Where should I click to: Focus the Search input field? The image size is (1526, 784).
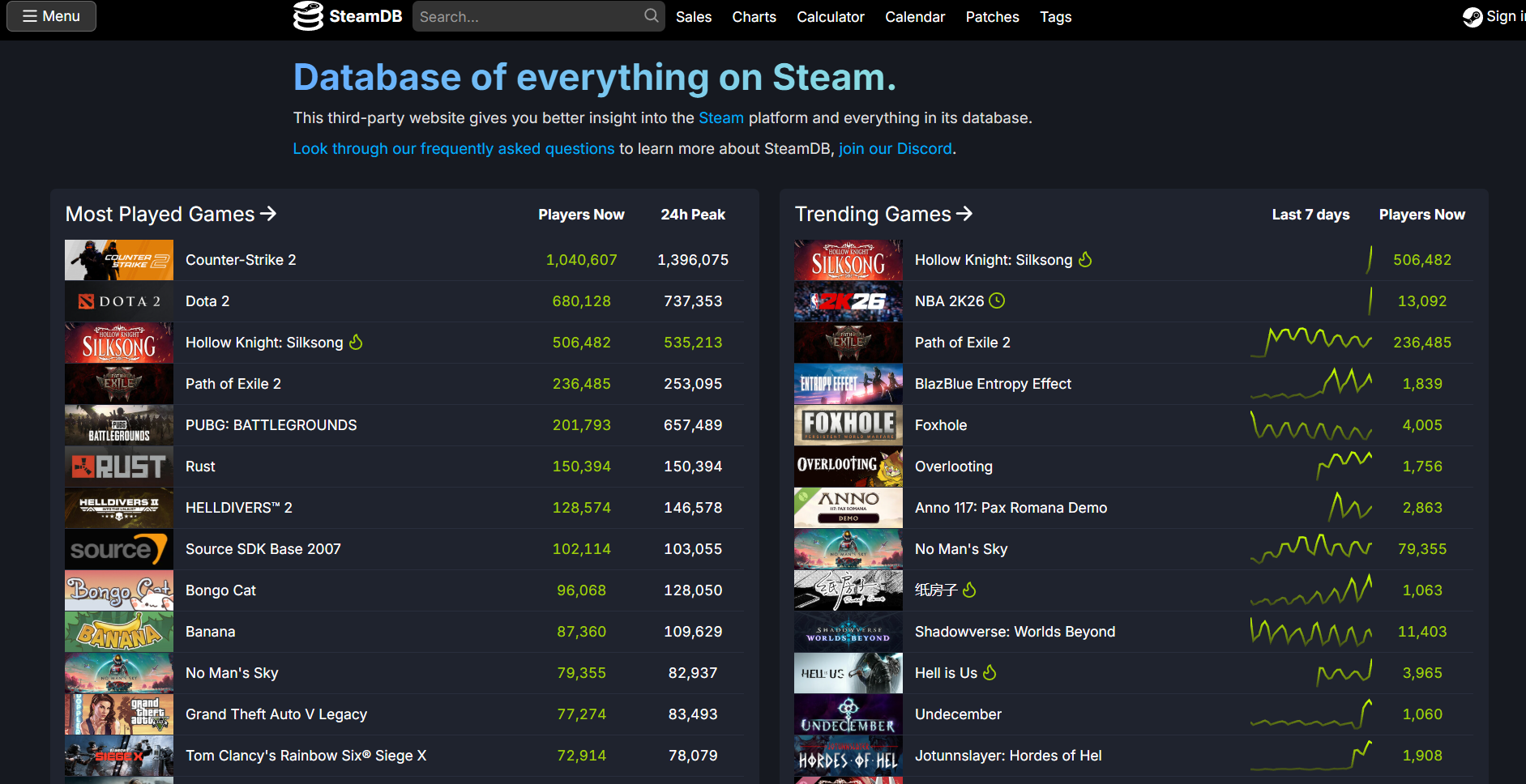tap(538, 16)
